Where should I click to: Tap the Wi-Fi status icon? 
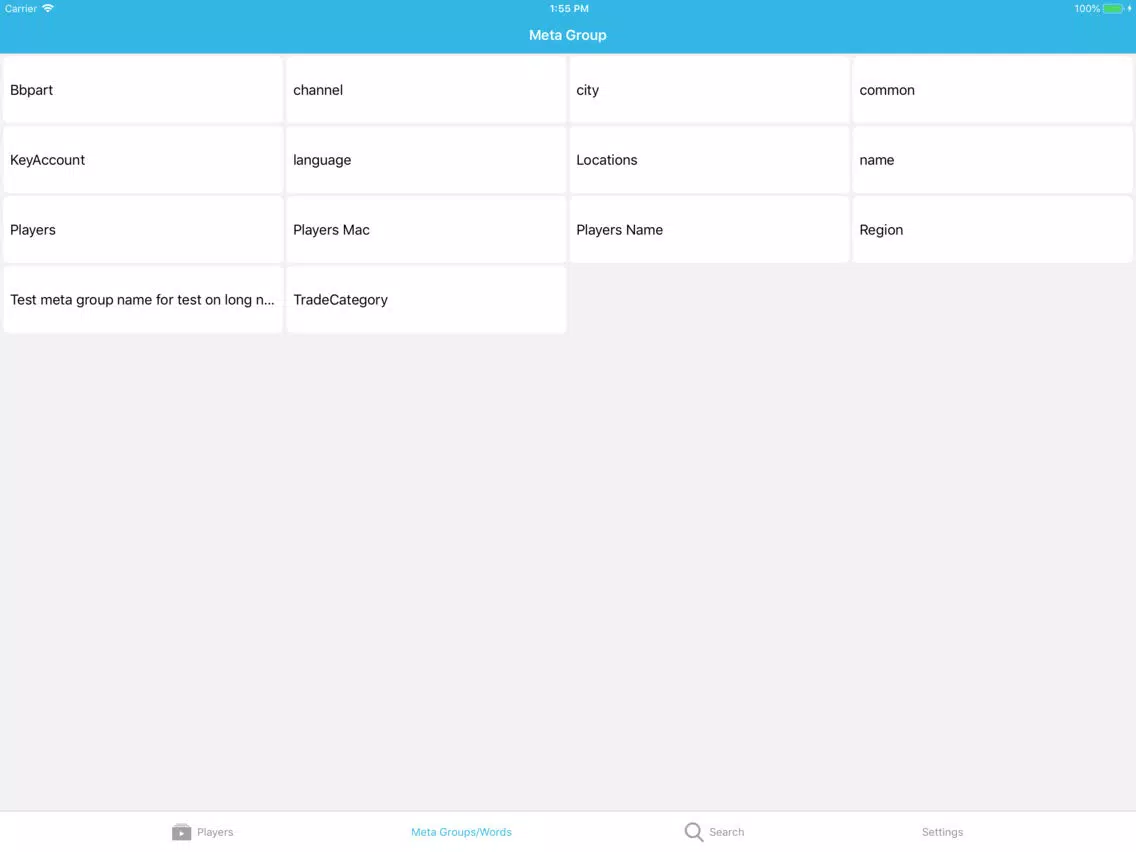(x=48, y=9)
